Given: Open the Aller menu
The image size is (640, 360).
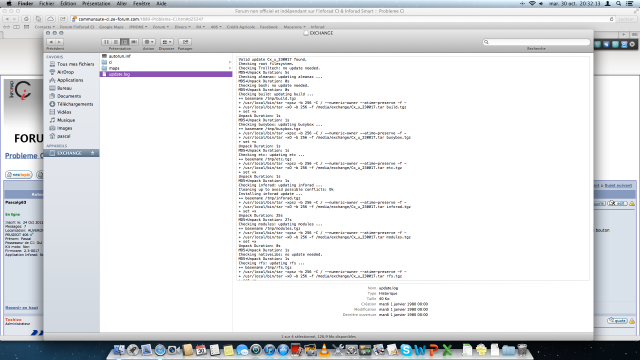Looking at the screenshot, I should [122, 4].
